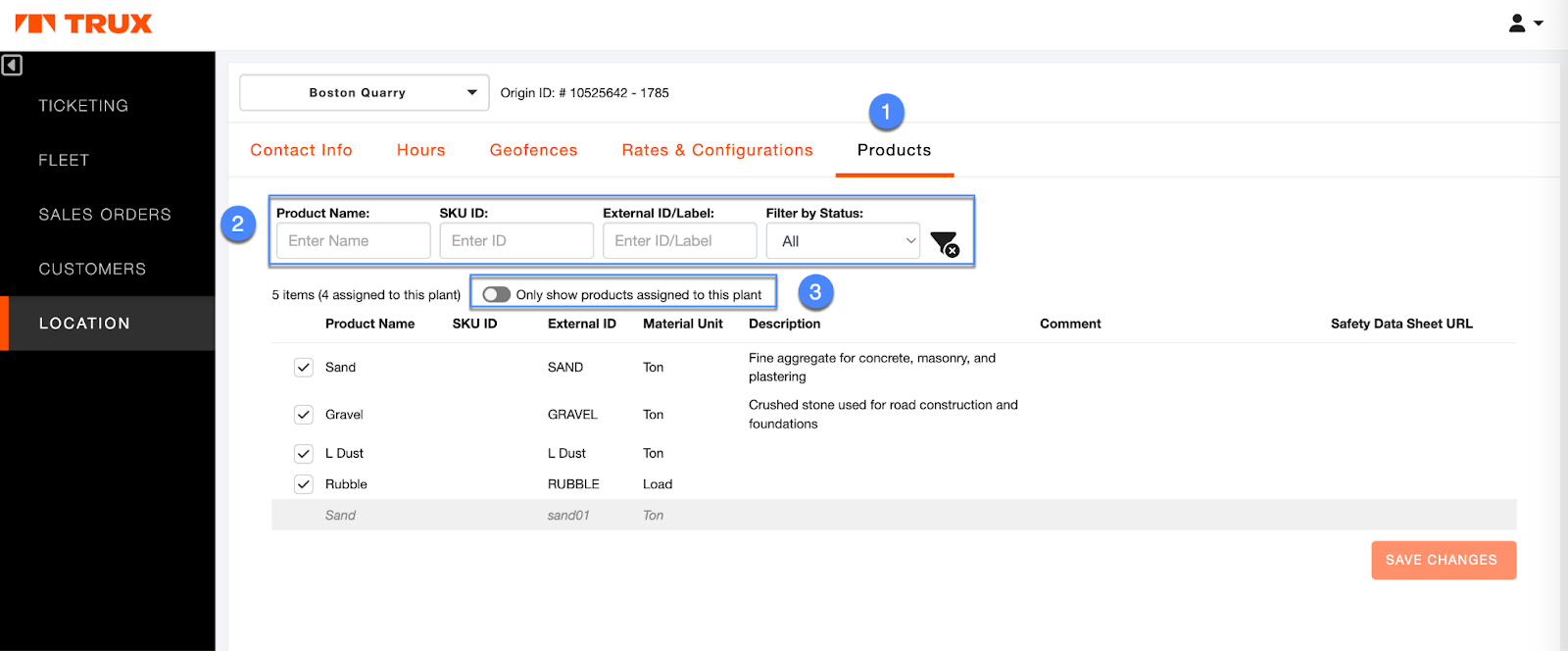Viewport: 1568px width, 651px height.
Task: Open the Boston Quarry location dropdown
Action: pos(364,93)
